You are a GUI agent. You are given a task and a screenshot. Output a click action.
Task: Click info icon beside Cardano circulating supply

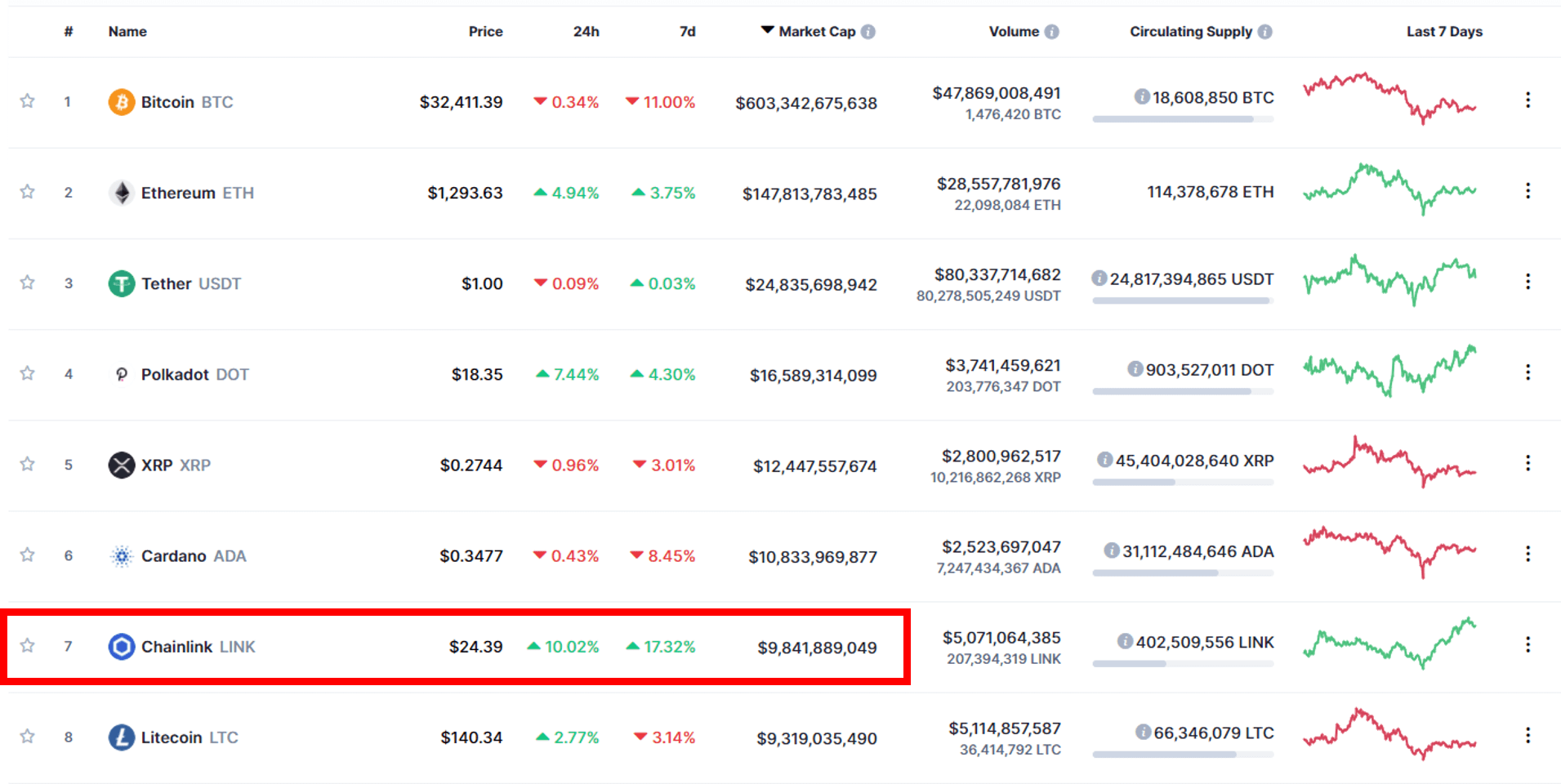point(1112,551)
